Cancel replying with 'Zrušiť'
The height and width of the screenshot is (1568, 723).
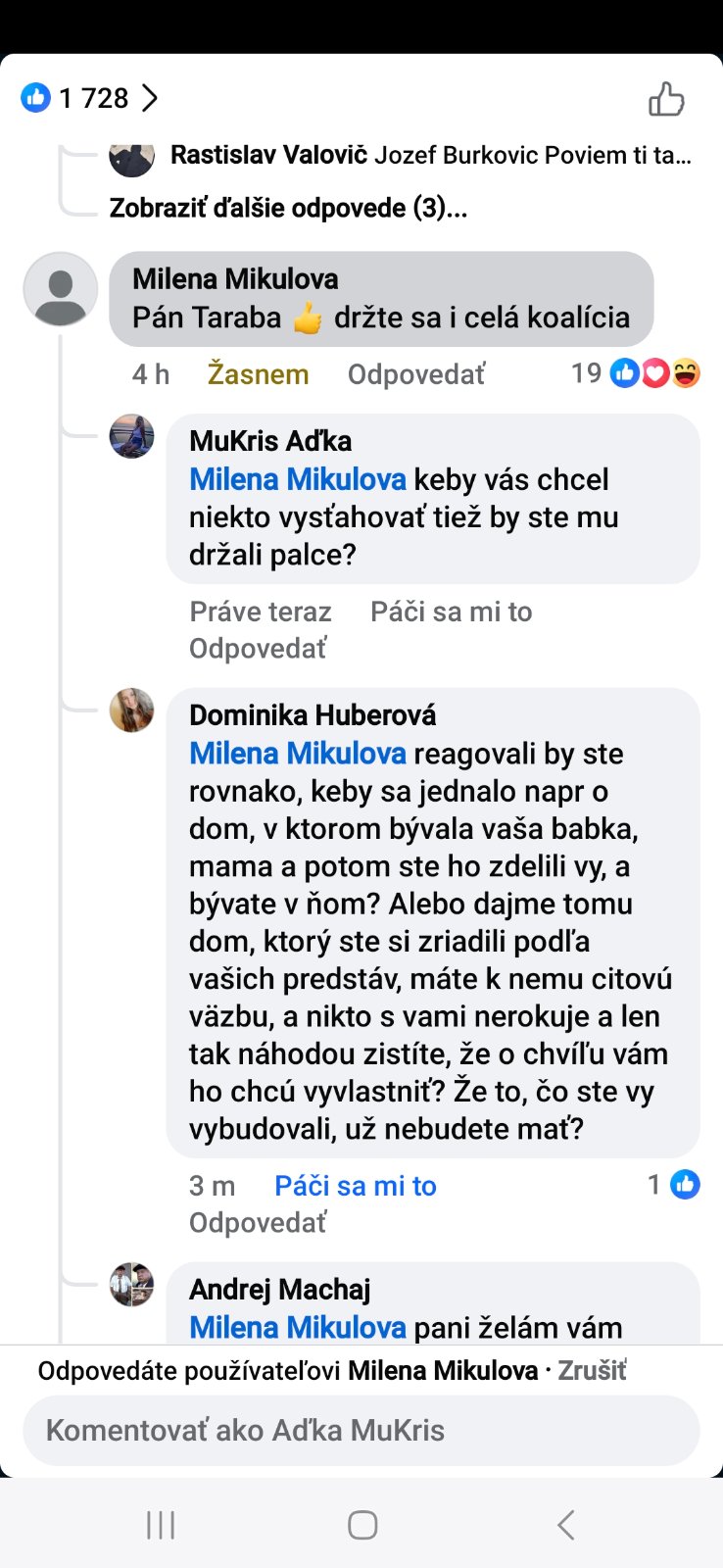click(x=592, y=1370)
